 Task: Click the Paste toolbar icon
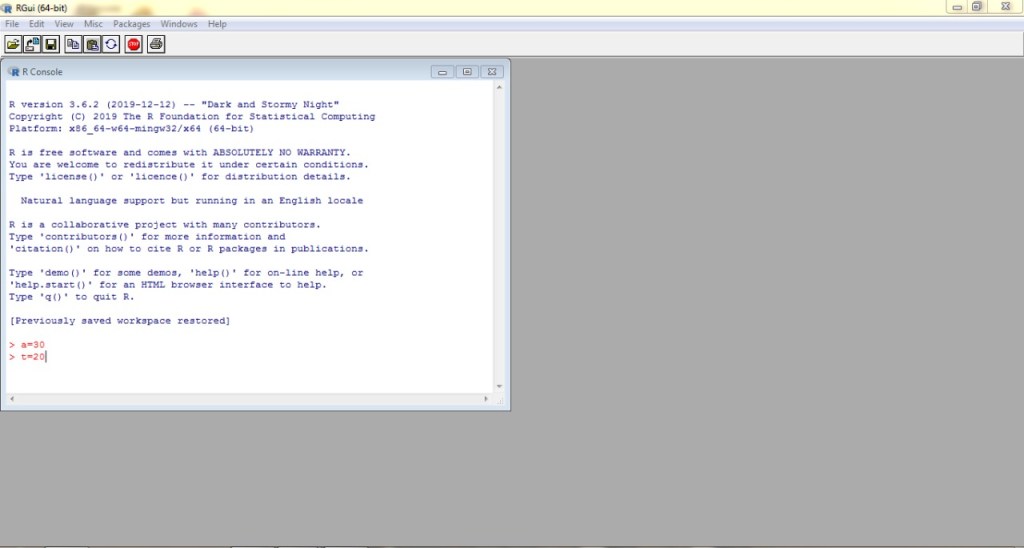pyautogui.click(x=93, y=44)
